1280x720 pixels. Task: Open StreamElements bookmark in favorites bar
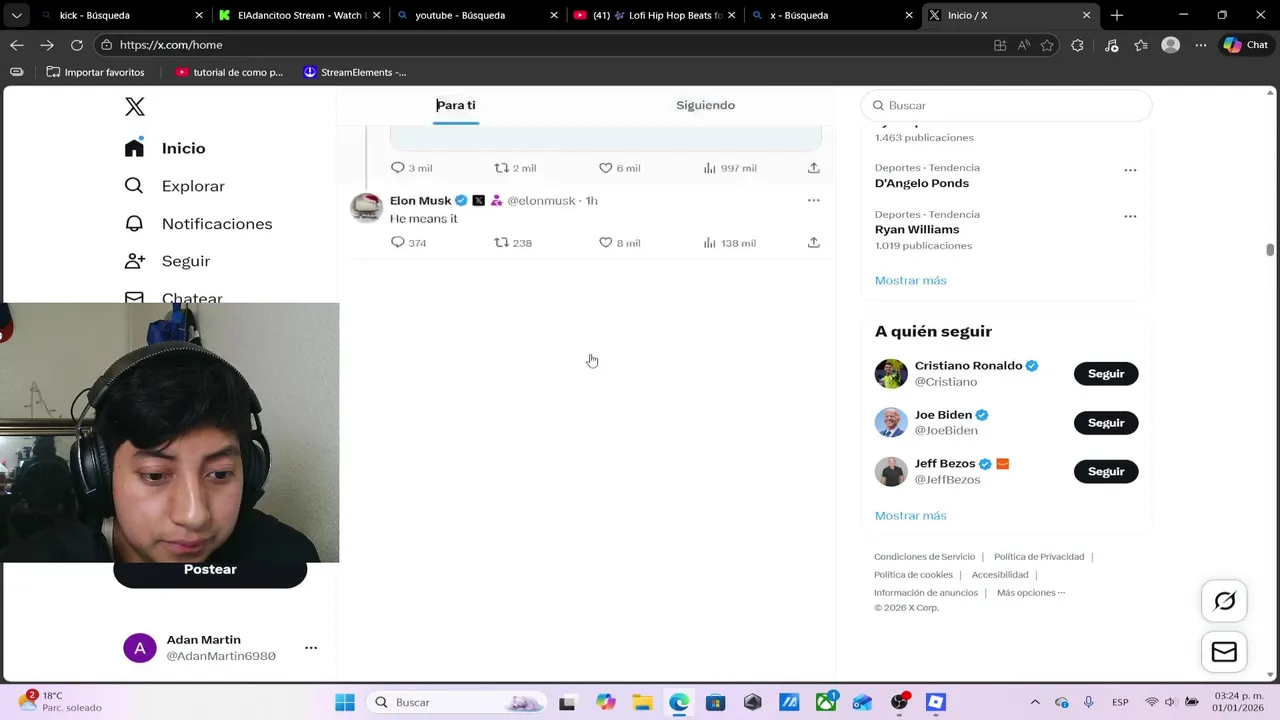coord(355,72)
